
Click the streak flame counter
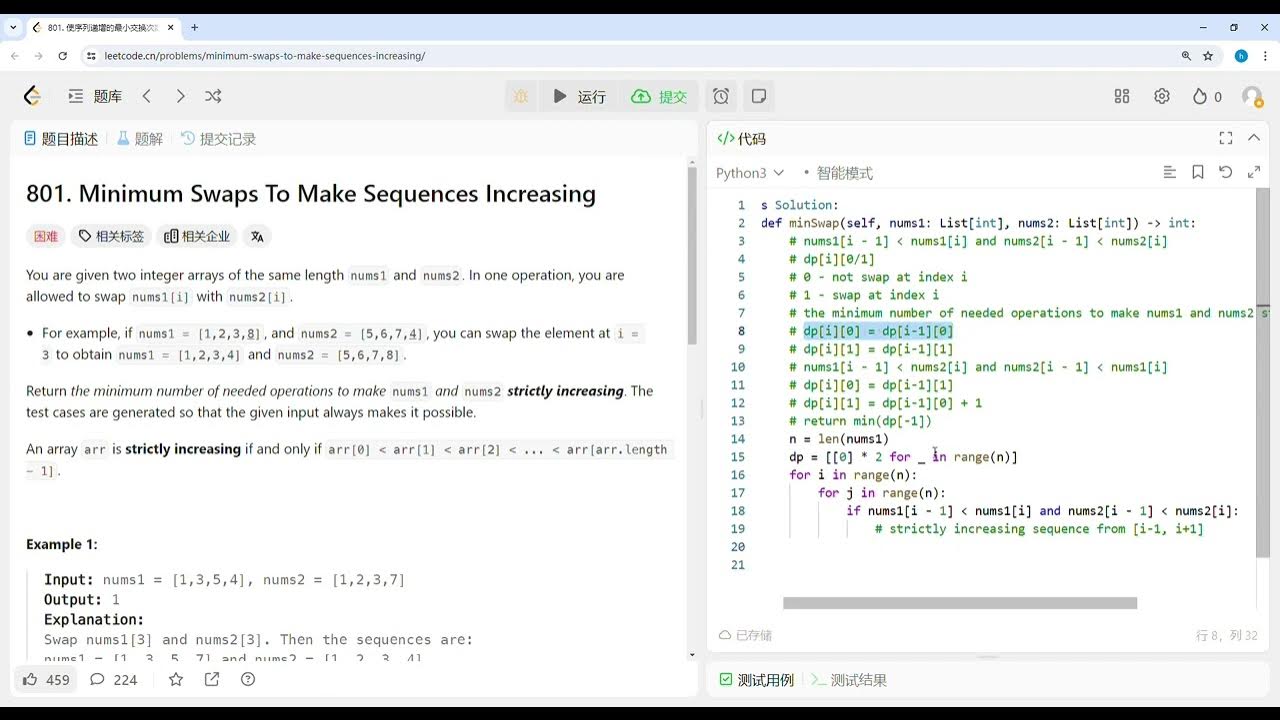click(x=1207, y=96)
